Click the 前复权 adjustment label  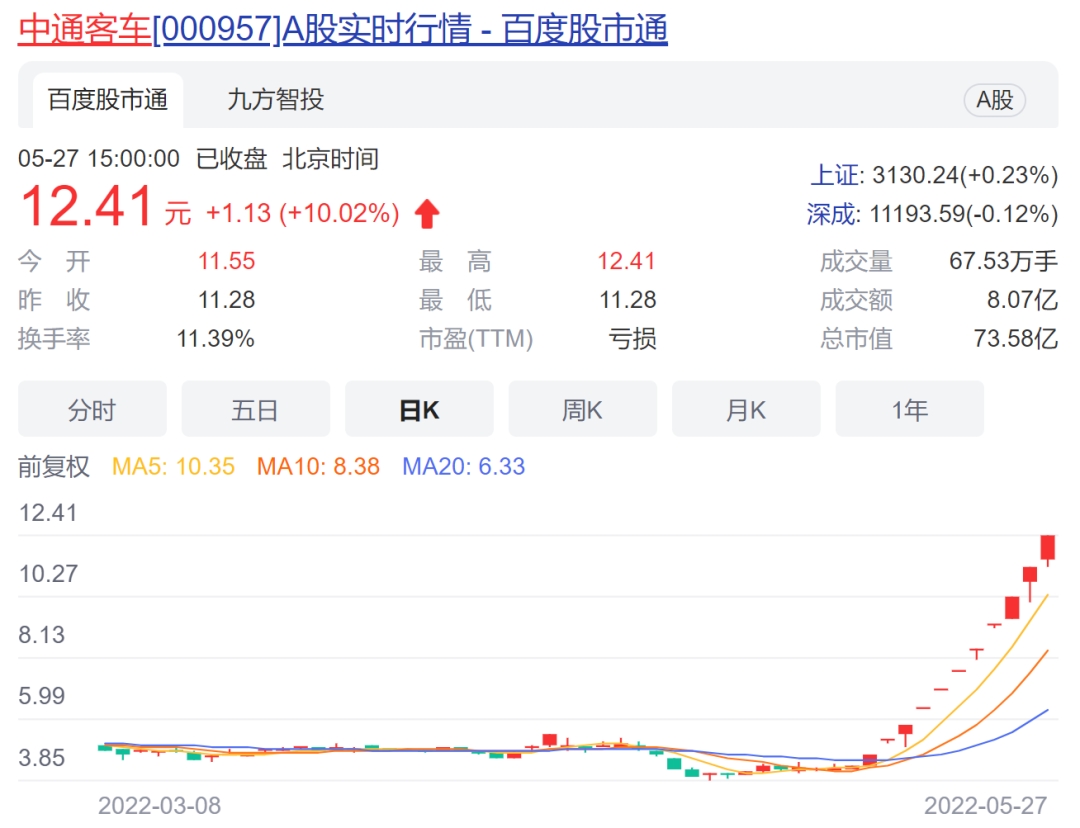(x=54, y=467)
